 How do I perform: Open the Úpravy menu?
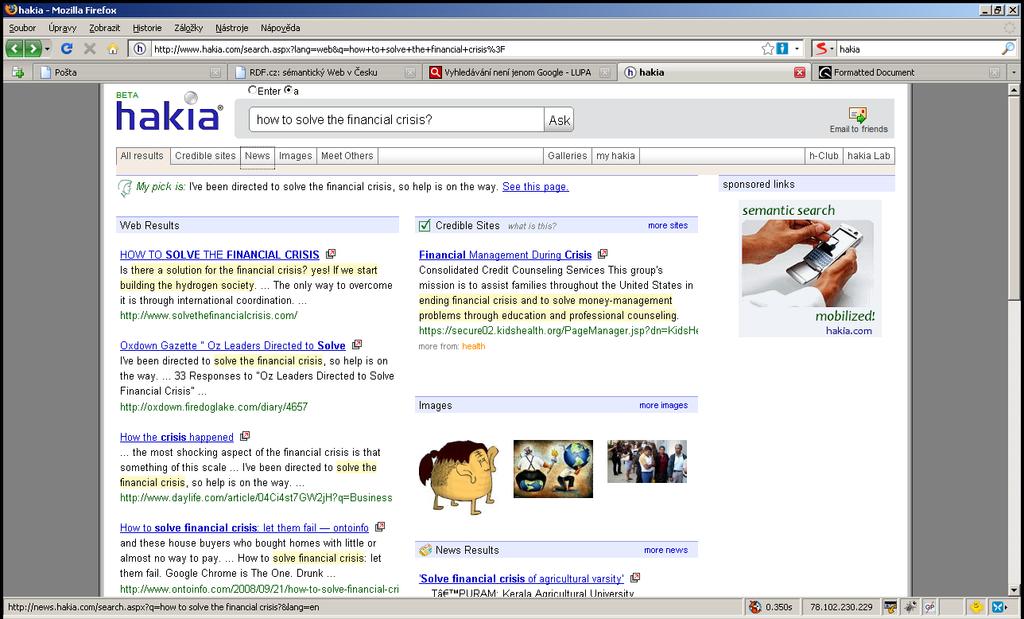pyautogui.click(x=62, y=28)
